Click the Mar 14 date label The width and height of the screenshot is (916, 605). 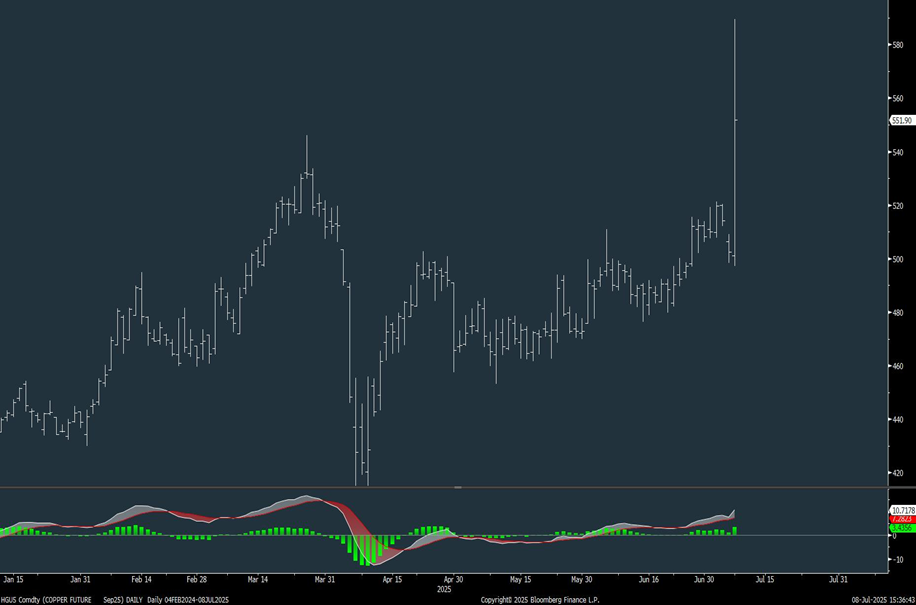[x=258, y=580]
